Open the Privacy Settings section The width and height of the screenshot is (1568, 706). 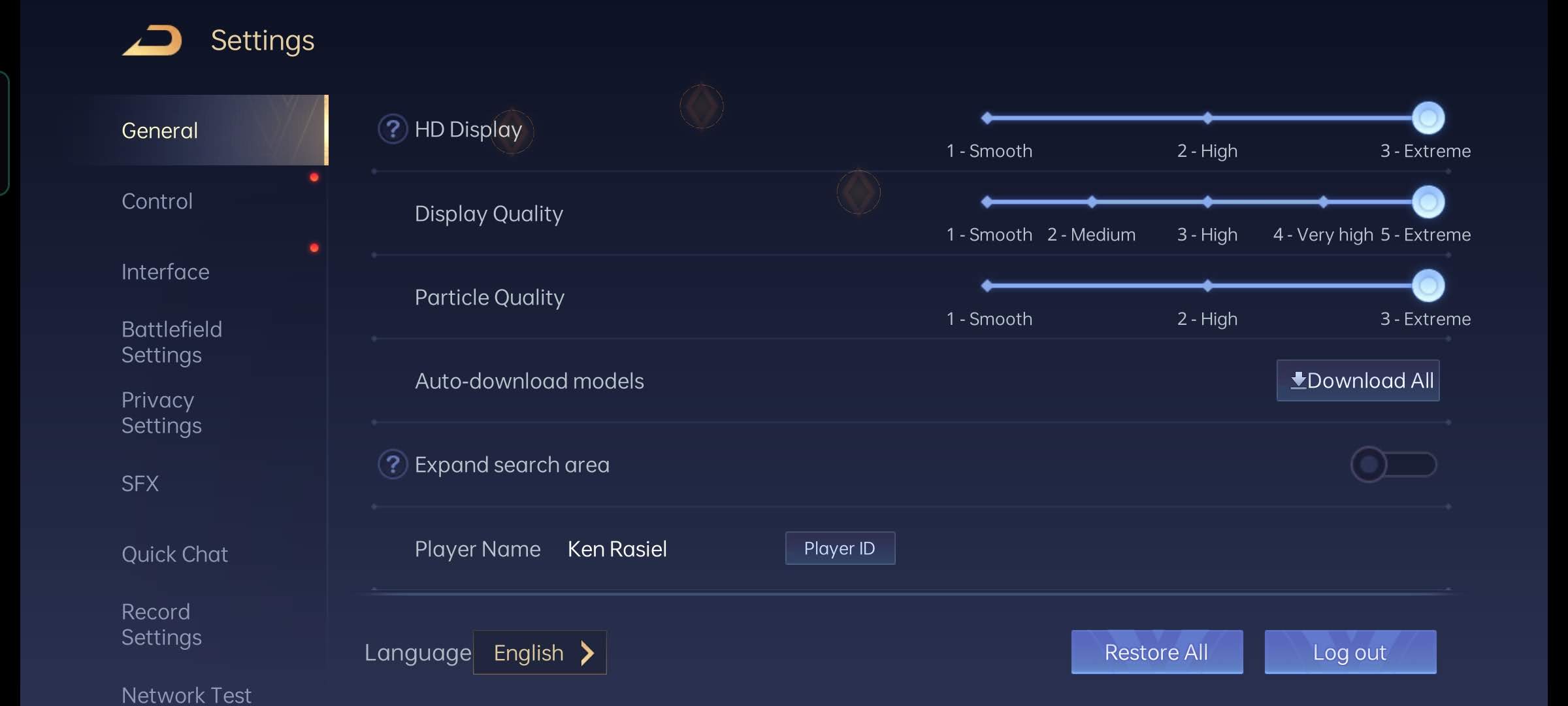161,412
